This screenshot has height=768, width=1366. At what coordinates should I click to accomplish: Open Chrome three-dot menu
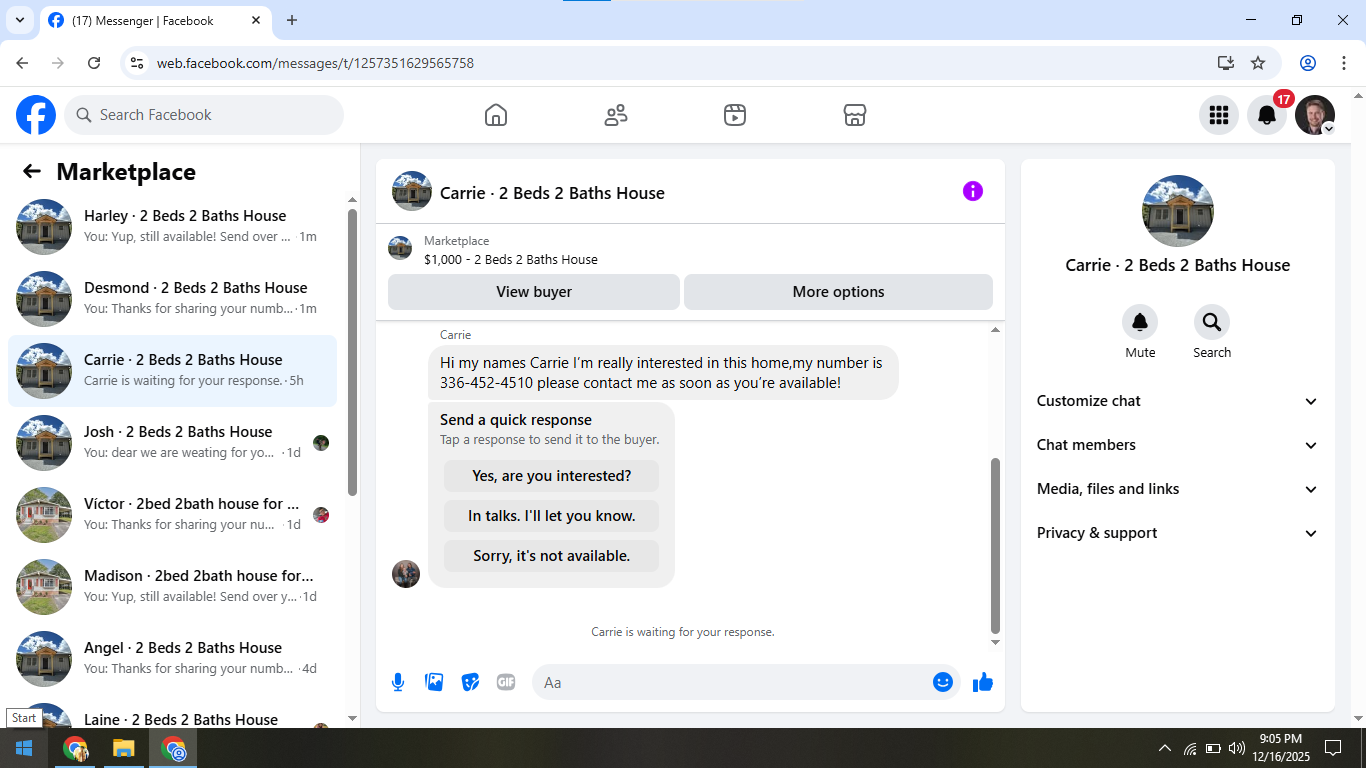pos(1344,63)
